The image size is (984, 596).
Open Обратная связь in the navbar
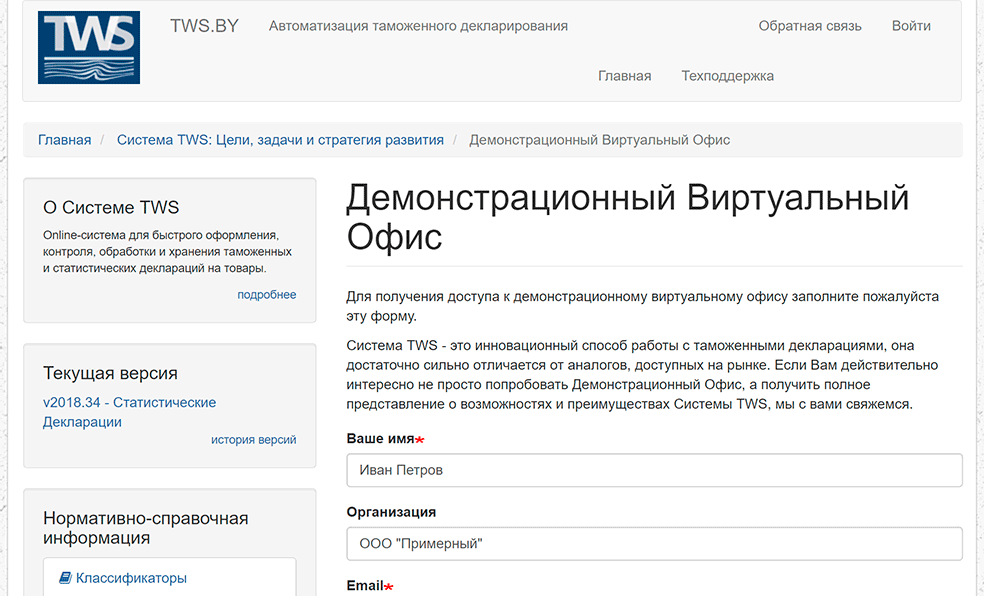coord(810,26)
